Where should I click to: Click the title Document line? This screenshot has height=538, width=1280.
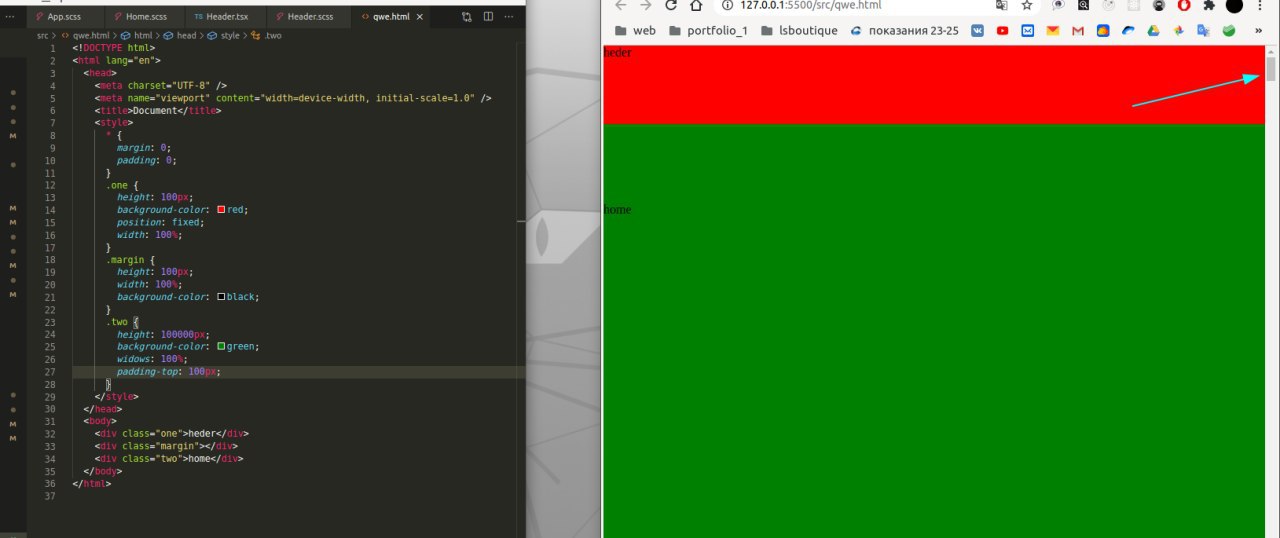pos(158,110)
